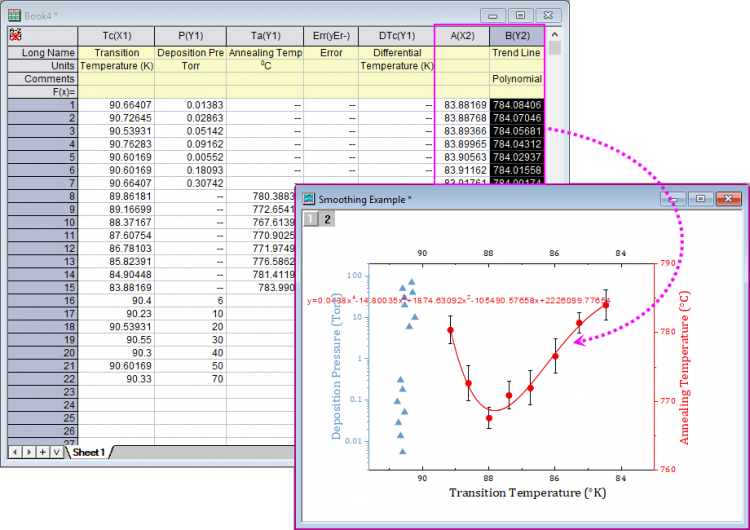Activate graph layer 1 icon

pyautogui.click(x=311, y=218)
